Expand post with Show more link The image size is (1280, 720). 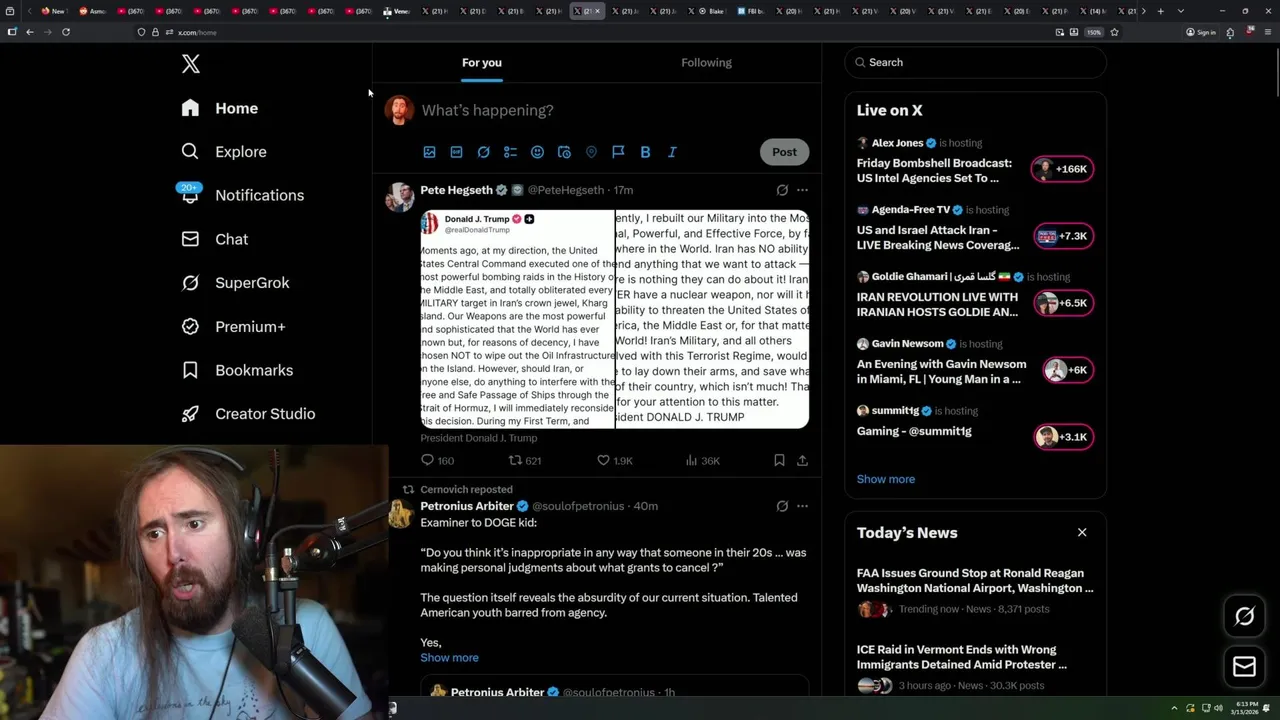click(449, 658)
